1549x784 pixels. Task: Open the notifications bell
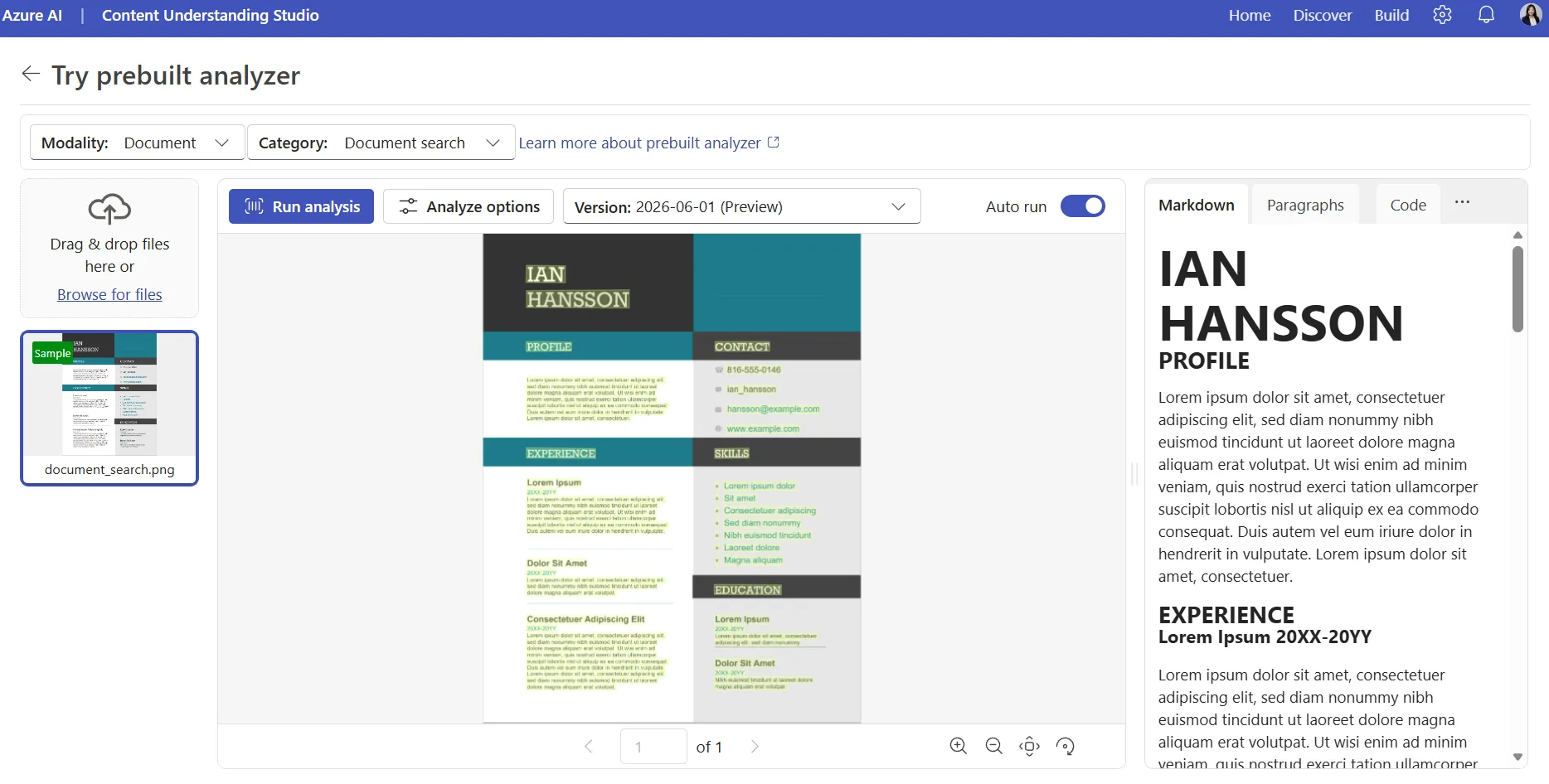(1486, 15)
